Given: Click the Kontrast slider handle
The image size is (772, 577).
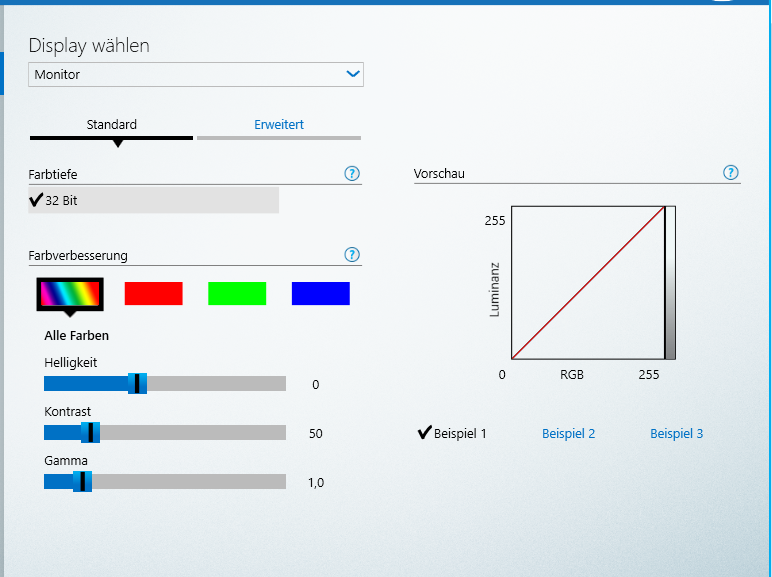Looking at the screenshot, I should click(90, 433).
